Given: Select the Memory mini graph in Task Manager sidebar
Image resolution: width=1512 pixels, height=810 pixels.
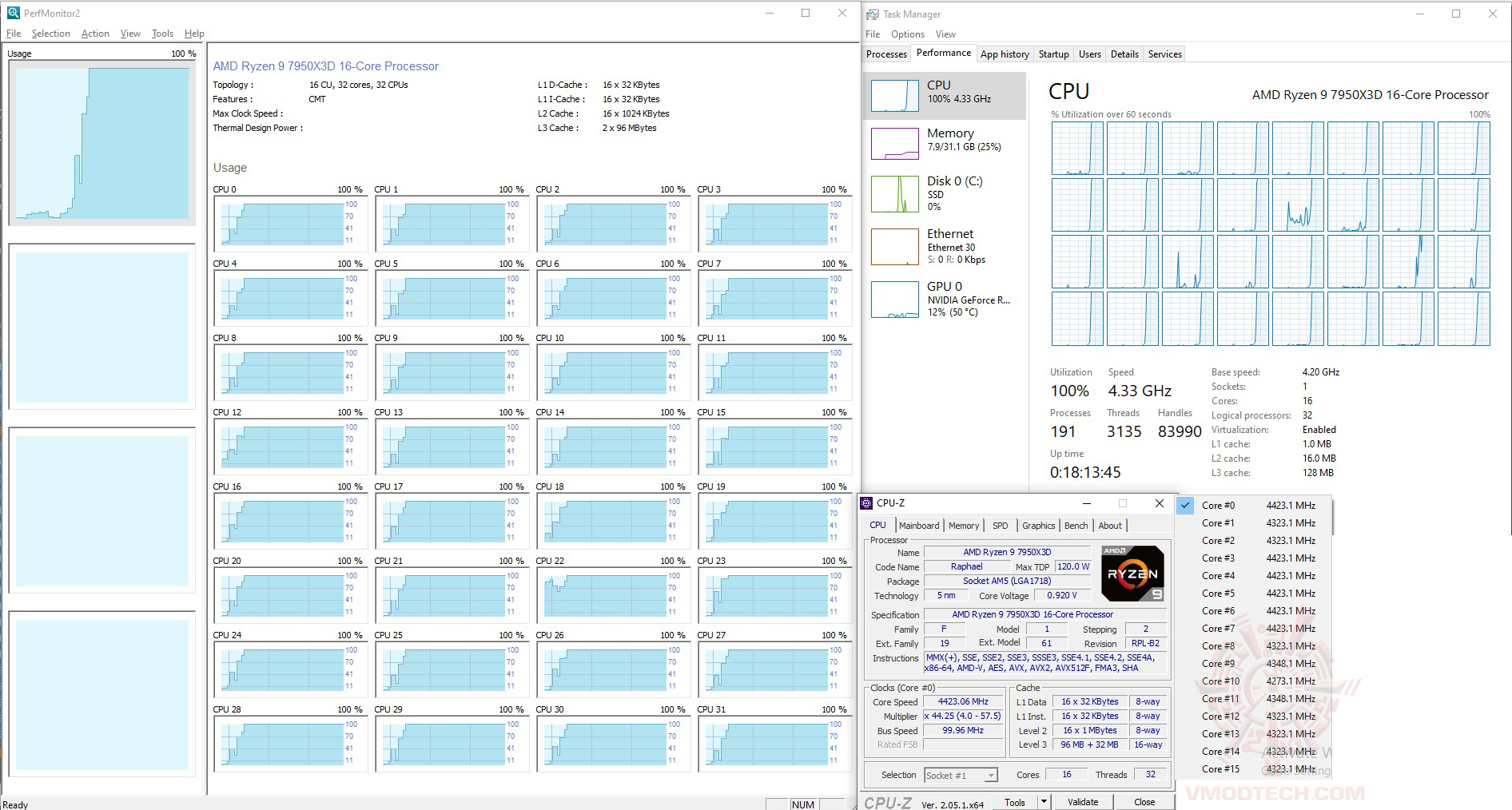Looking at the screenshot, I should point(895,144).
